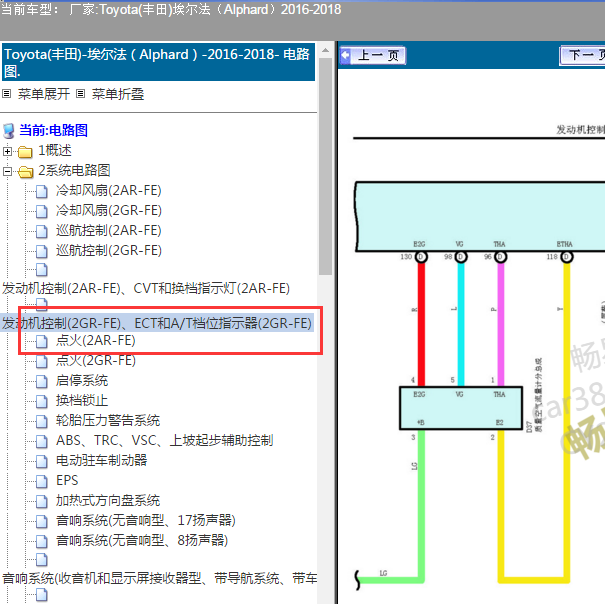
Task: Open 轮胎压力警告系统 diagram
Action: point(108,421)
